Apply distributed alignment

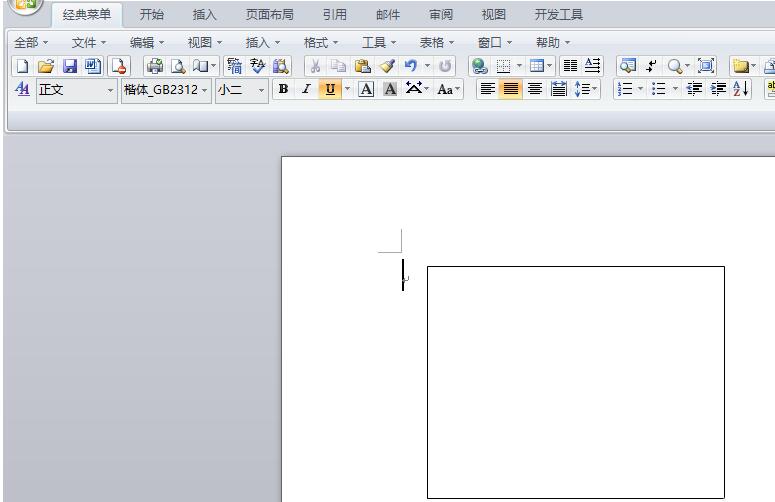559,89
